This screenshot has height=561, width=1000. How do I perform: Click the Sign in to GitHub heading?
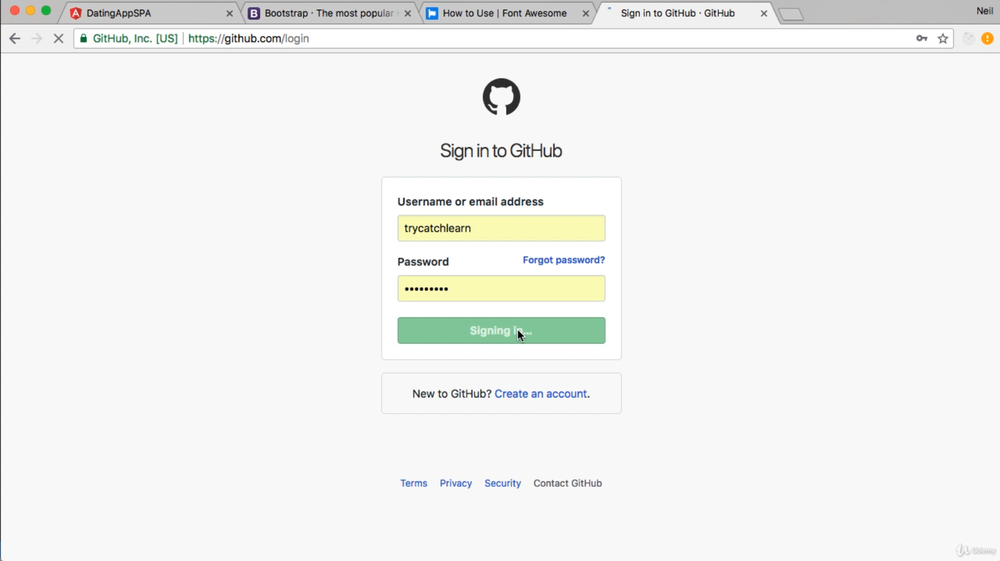[x=501, y=151]
